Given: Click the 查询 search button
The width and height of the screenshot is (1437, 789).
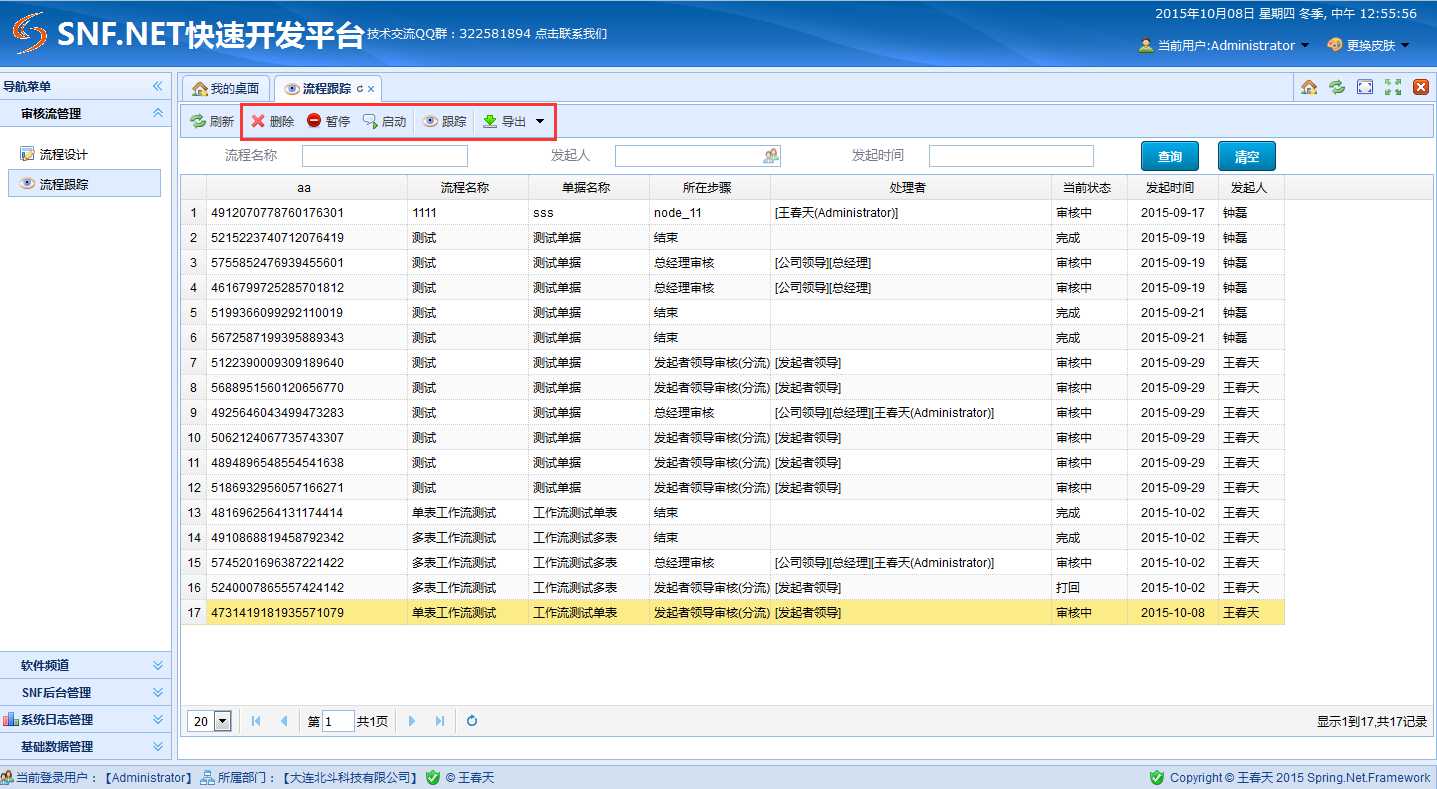Looking at the screenshot, I should point(1170,156).
